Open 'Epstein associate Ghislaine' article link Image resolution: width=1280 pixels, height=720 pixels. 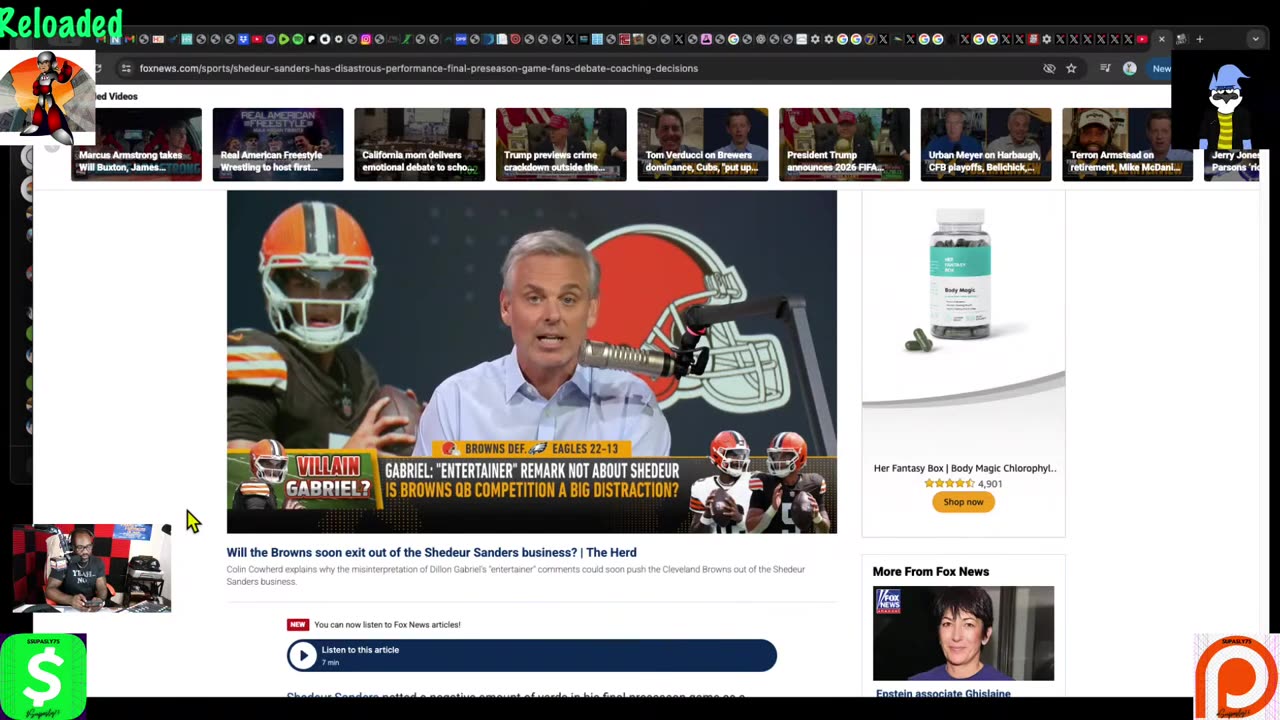[943, 693]
